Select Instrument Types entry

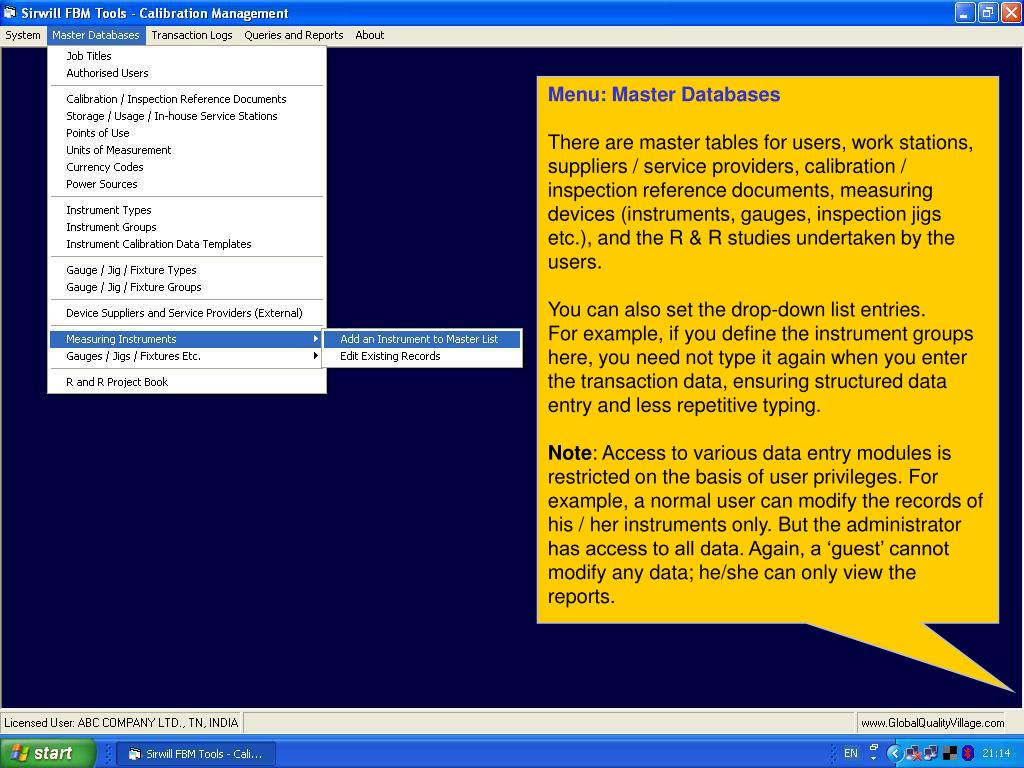point(187,210)
